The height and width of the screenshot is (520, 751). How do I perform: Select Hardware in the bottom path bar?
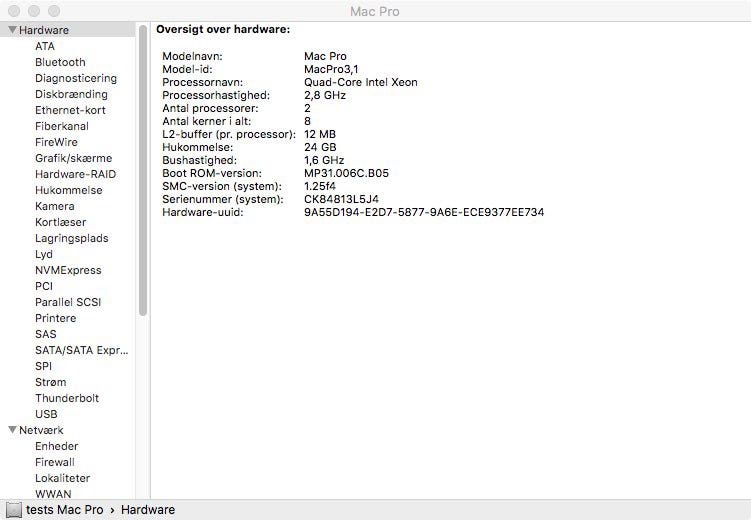pyautogui.click(x=148, y=510)
